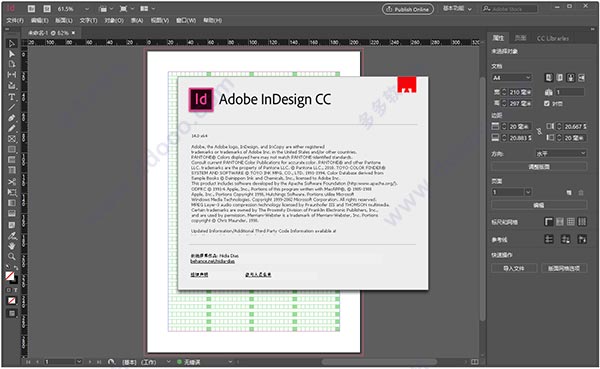Open the zoom level 61.5% dropdown
Screen dimensions: 600x369
[x=87, y=9]
